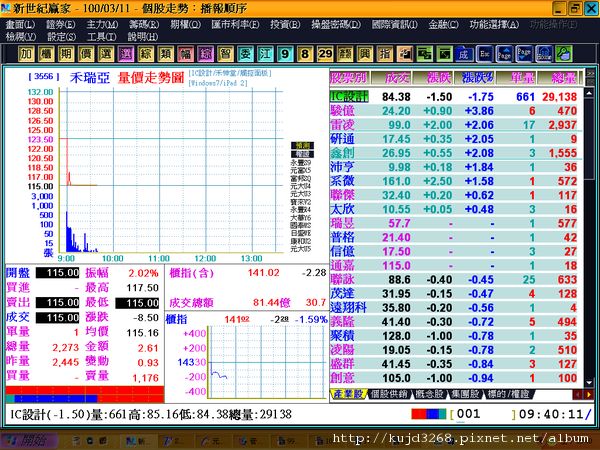Open the 畫面(L) menu
The width and height of the screenshot is (600, 450).
tap(20, 24)
